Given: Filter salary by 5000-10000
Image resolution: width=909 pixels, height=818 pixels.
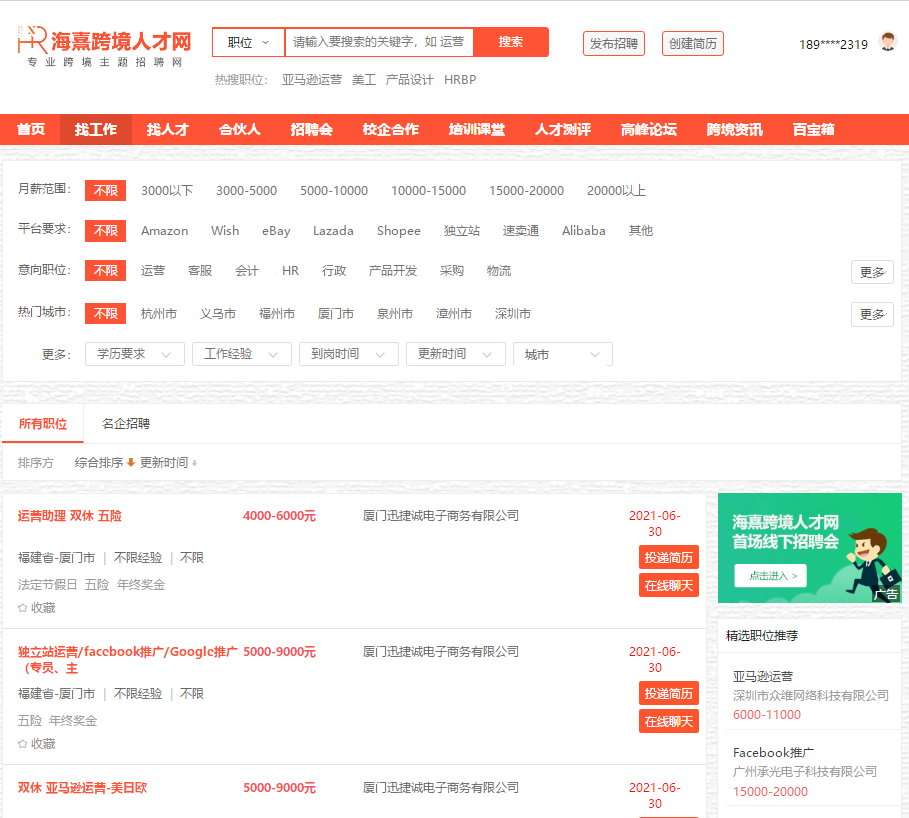Looking at the screenshot, I should (334, 190).
